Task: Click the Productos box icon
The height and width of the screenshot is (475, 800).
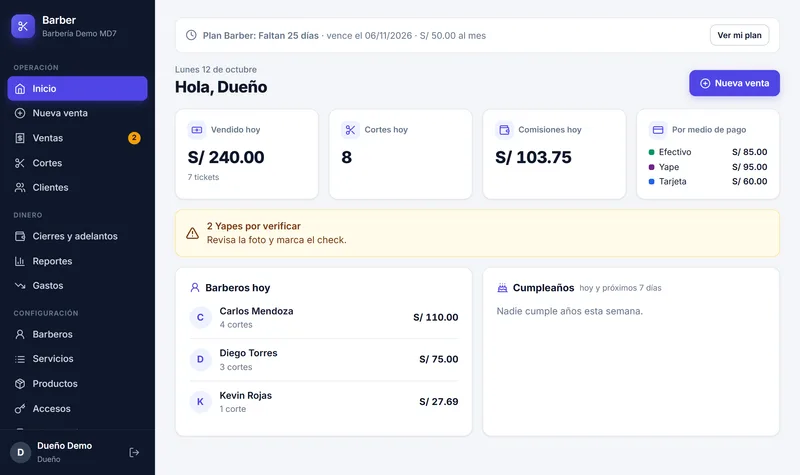Action: 20,384
